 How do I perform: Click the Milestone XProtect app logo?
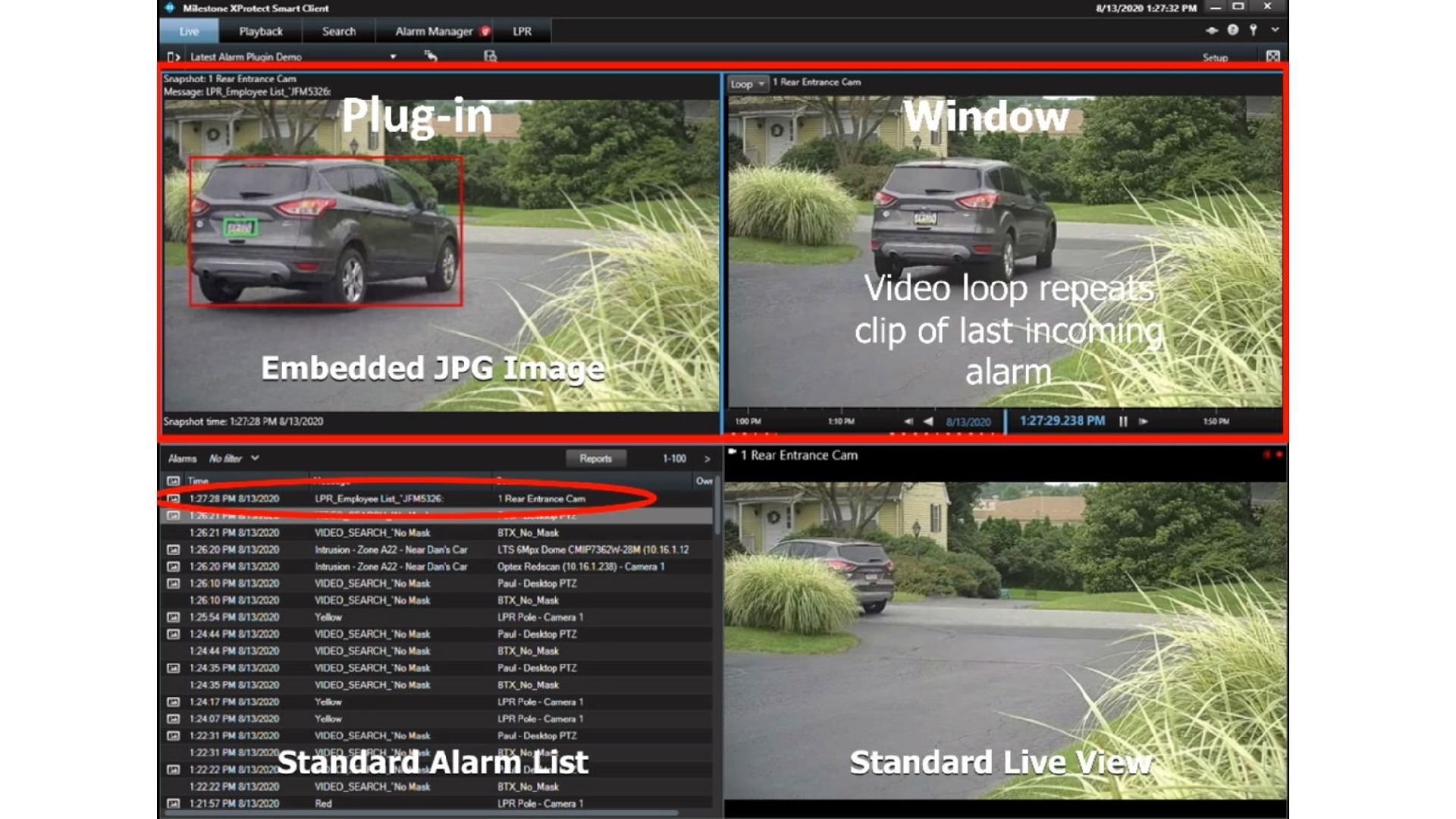[x=170, y=8]
